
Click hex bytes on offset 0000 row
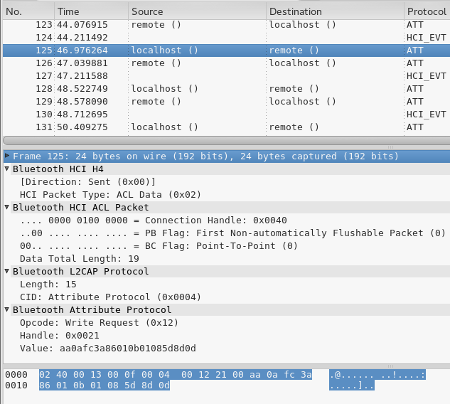pos(175,375)
